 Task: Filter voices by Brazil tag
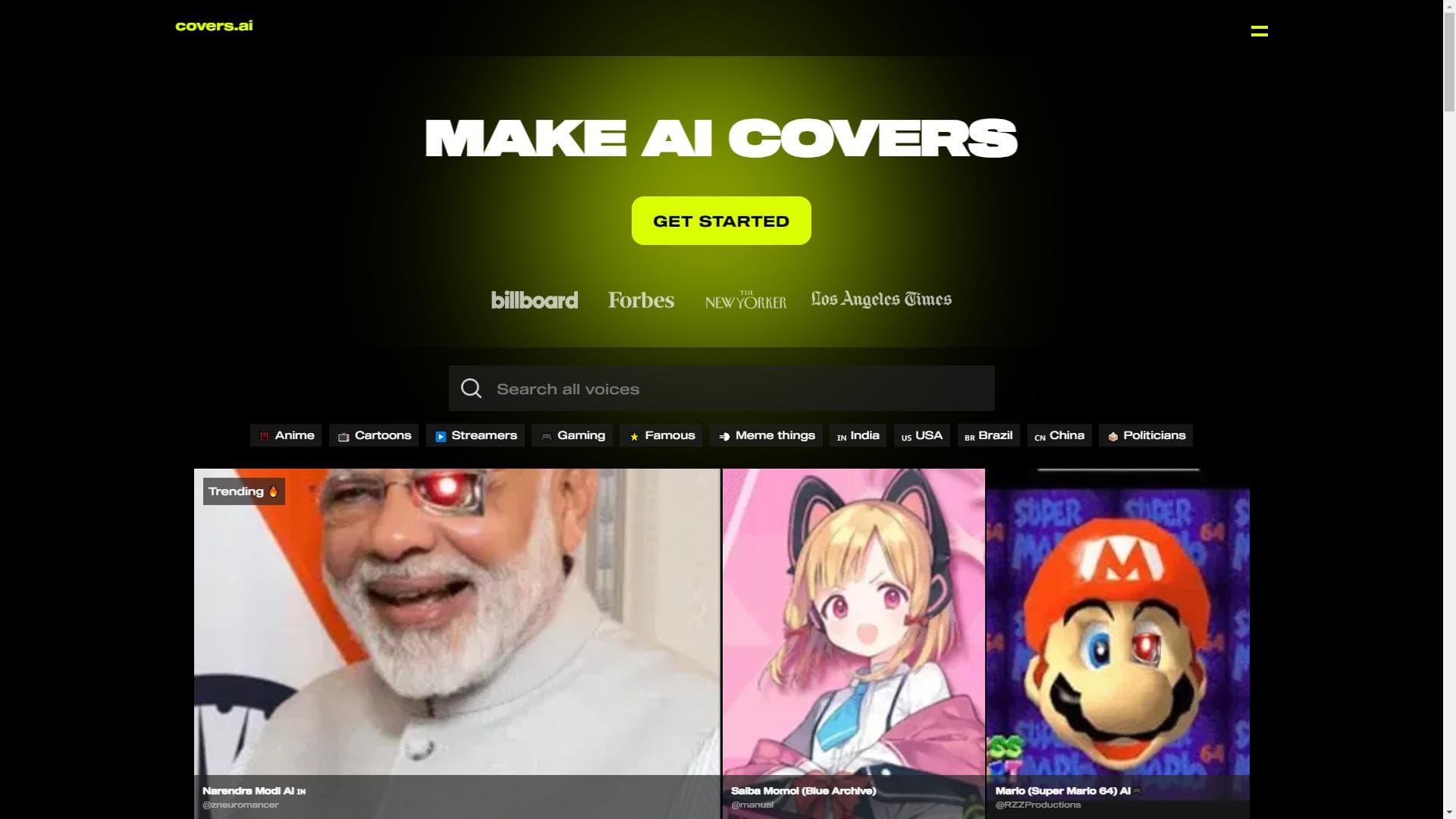989,435
